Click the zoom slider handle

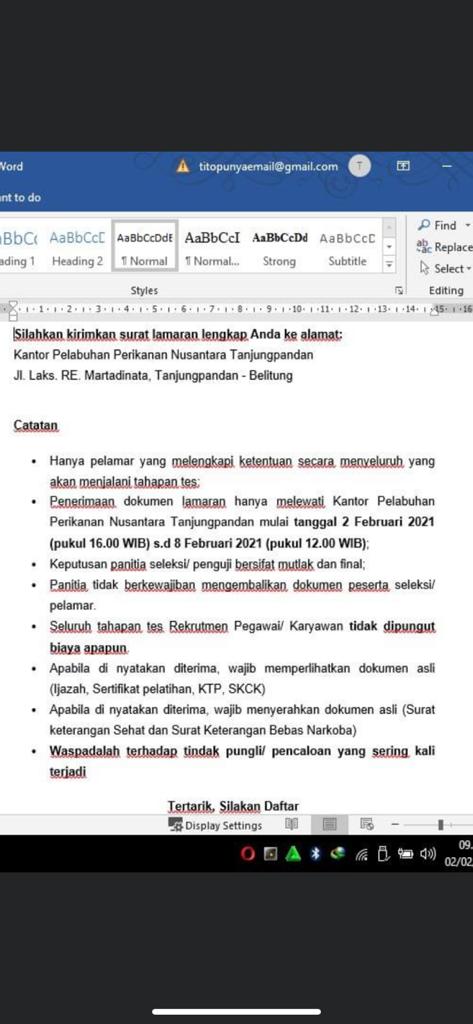pos(440,825)
